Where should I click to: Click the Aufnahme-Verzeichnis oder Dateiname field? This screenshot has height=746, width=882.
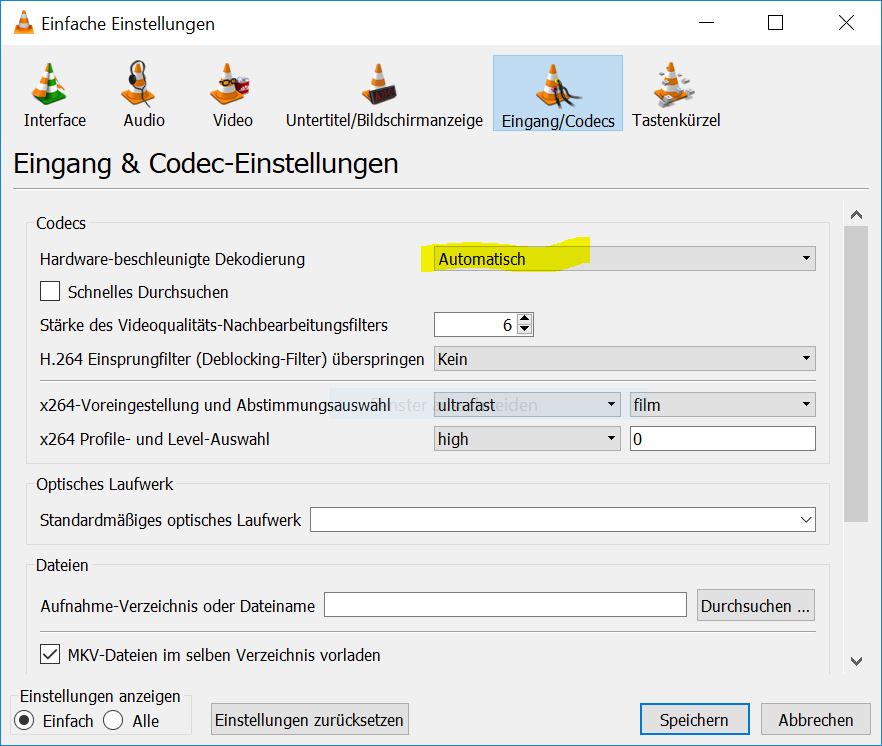pyautogui.click(x=505, y=605)
